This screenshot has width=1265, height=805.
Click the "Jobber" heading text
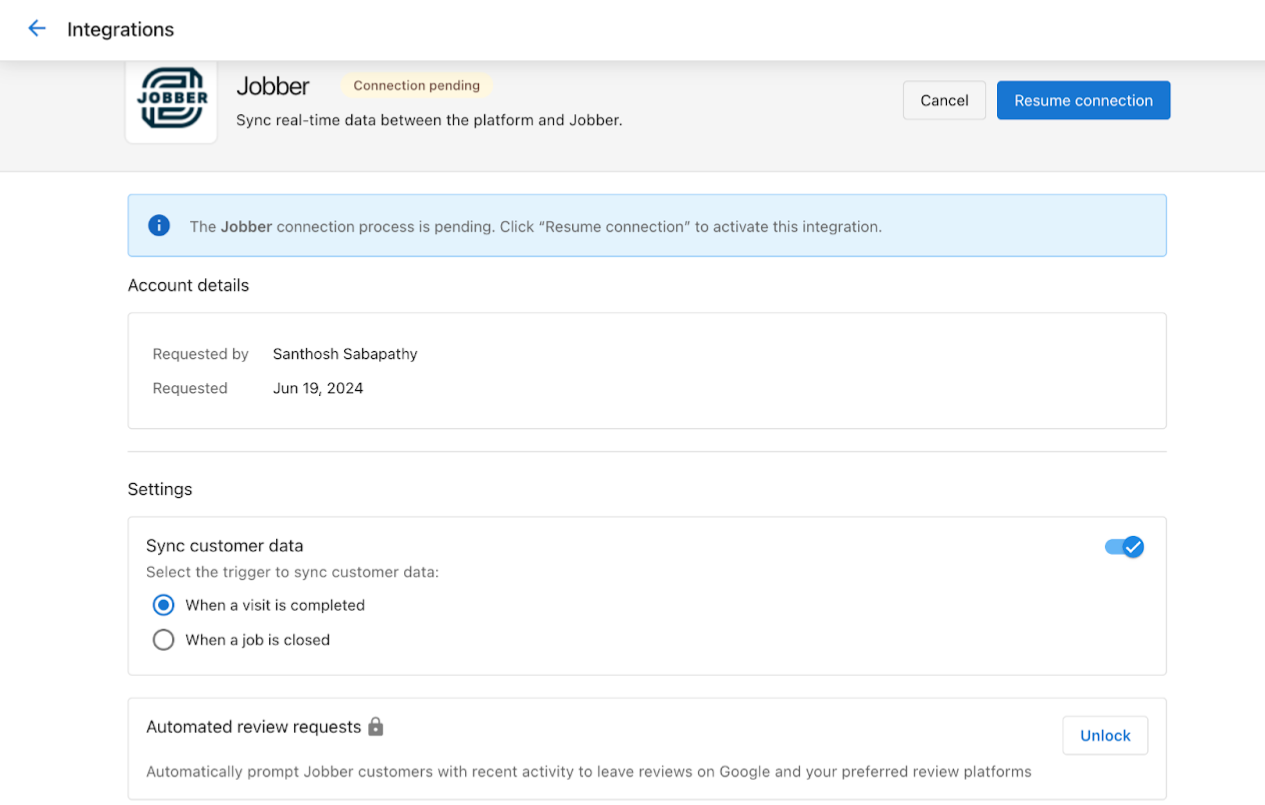(x=273, y=87)
